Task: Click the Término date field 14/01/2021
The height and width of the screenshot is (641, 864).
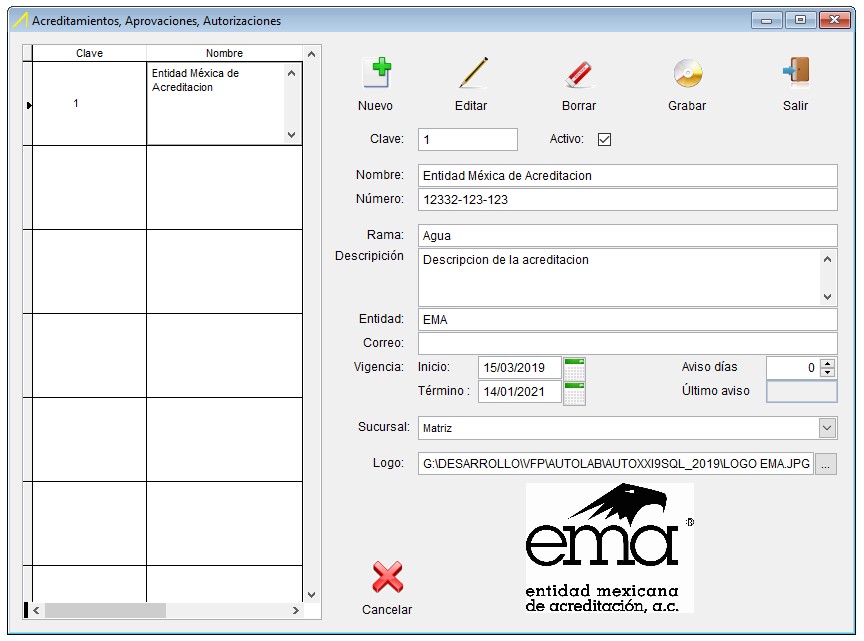Action: click(x=520, y=392)
